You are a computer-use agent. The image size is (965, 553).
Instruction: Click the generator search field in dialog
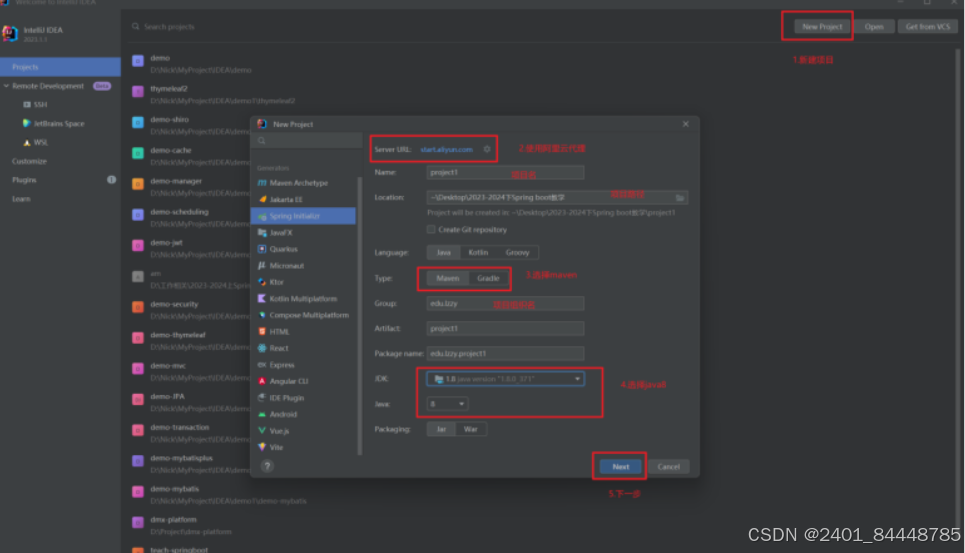pyautogui.click(x=307, y=140)
